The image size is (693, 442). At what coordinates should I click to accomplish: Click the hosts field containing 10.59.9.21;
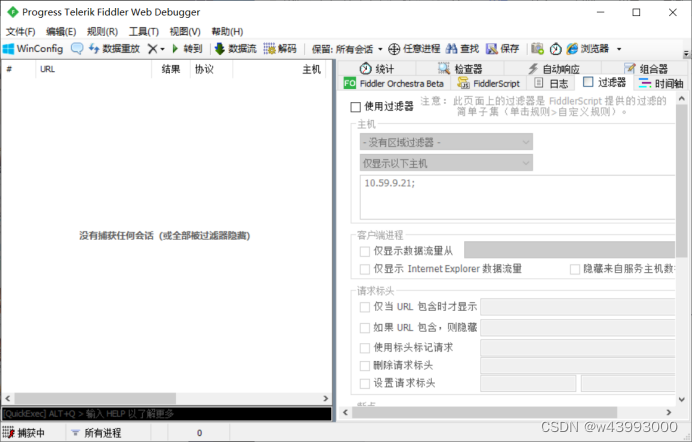[518, 197]
